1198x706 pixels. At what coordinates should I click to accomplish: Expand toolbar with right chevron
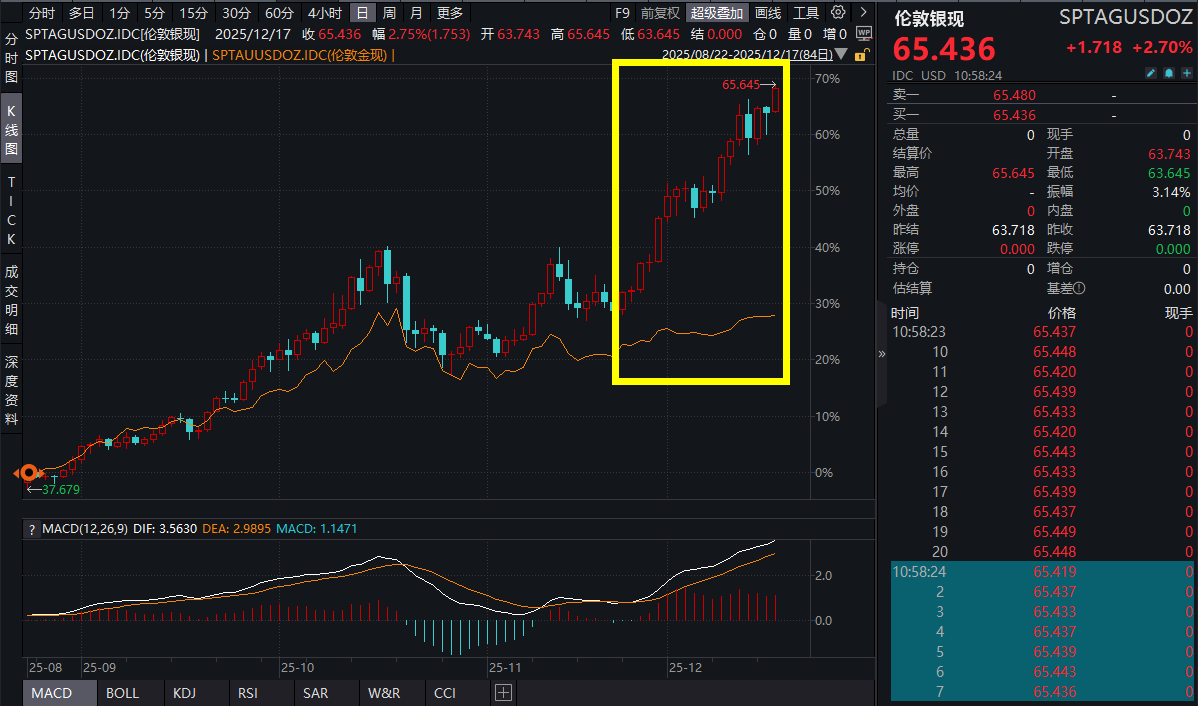click(x=863, y=12)
